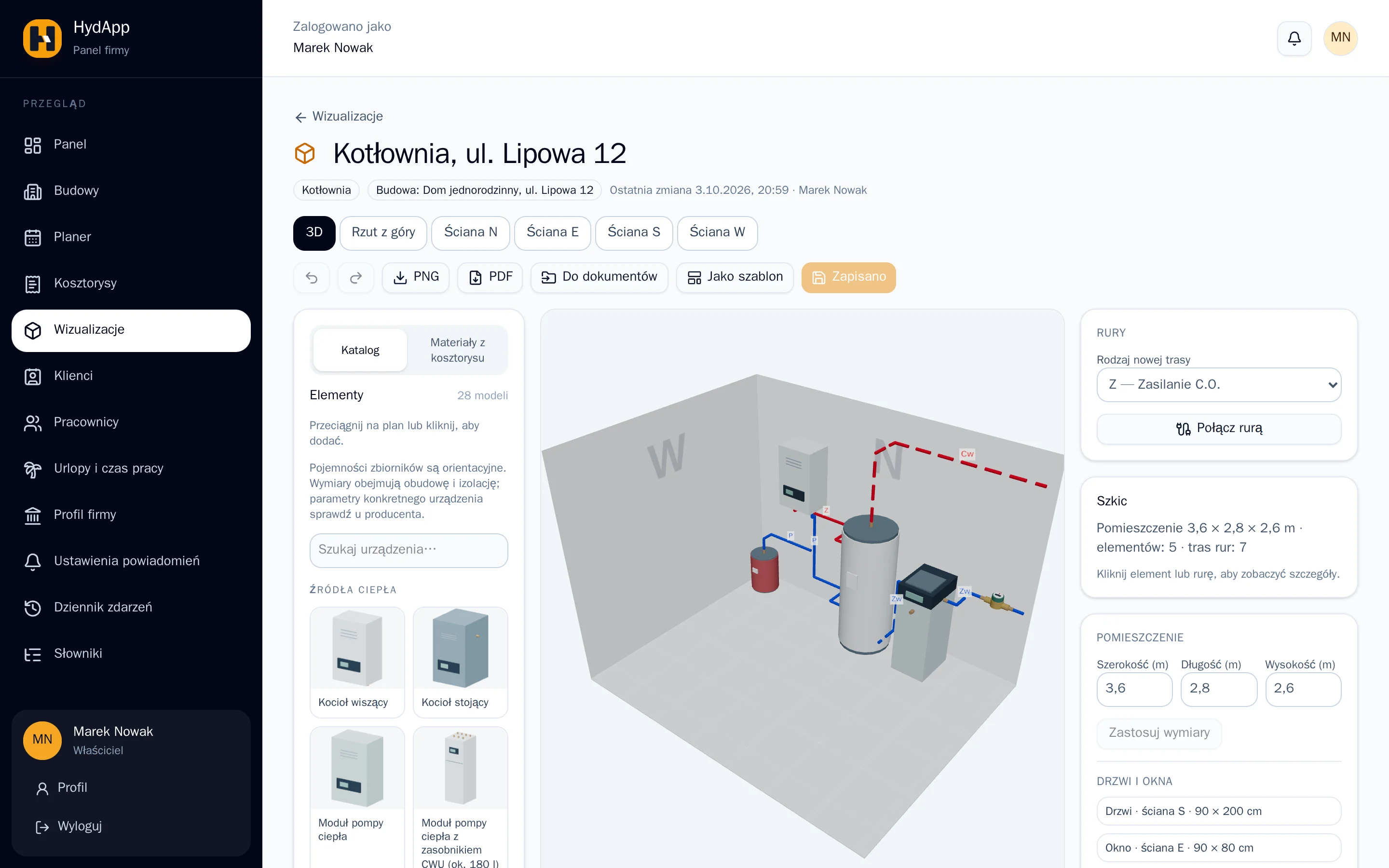Save visualization as template
The height and width of the screenshot is (868, 1389).
pyautogui.click(x=735, y=278)
